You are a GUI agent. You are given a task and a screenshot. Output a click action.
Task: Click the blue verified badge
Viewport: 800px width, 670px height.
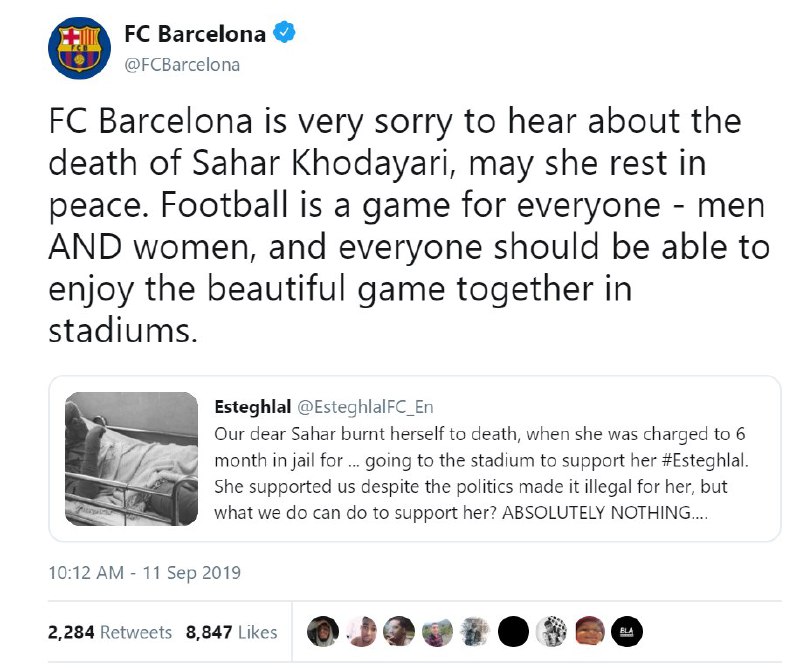[285, 34]
